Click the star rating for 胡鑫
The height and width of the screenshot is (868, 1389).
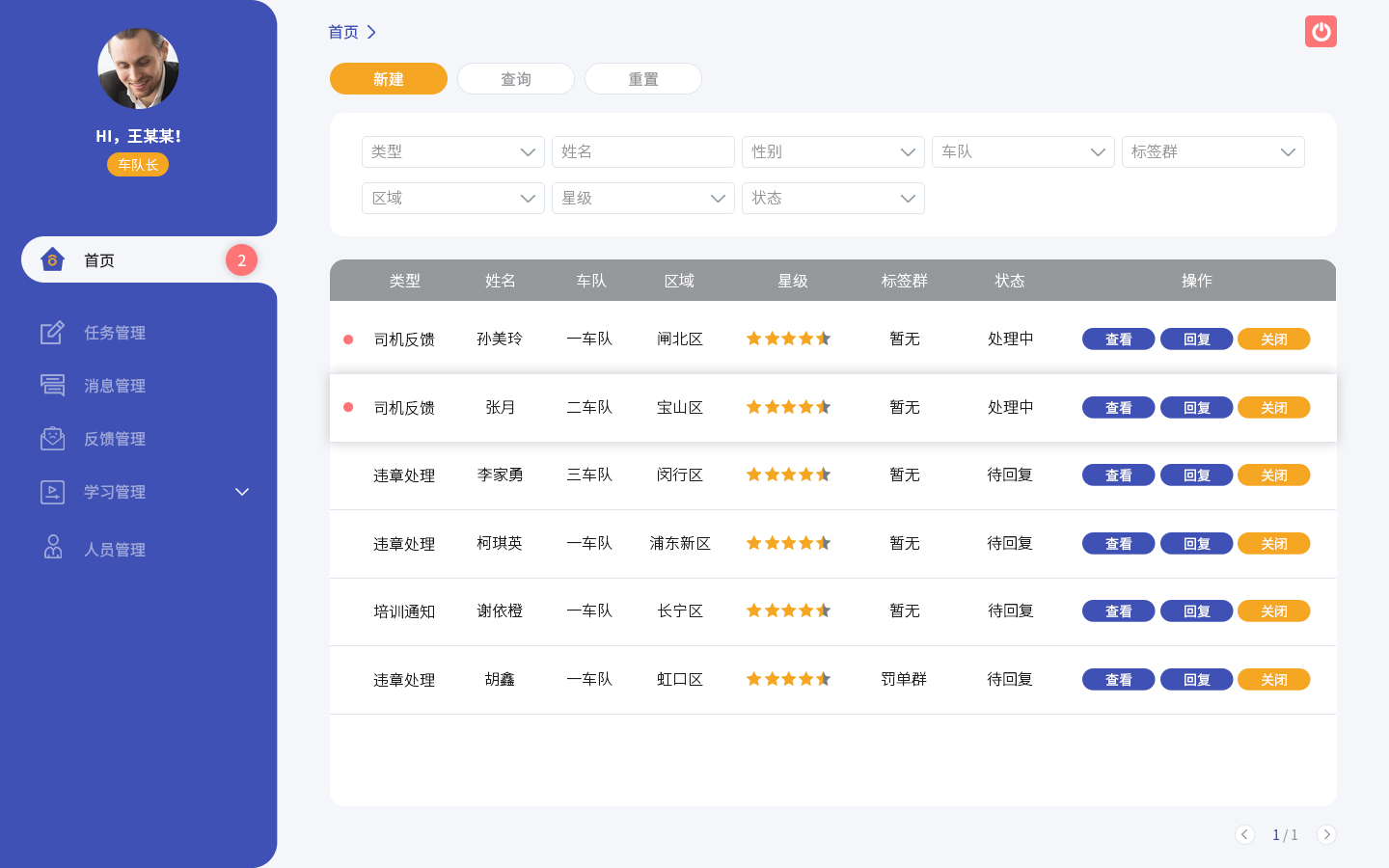pos(788,679)
